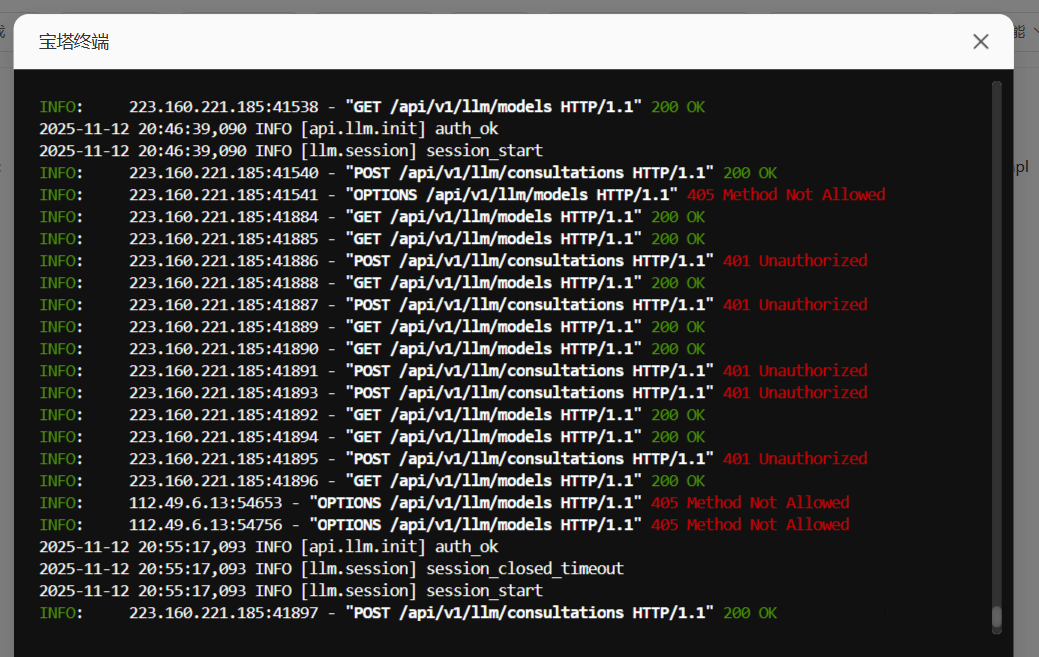
Task: Click the 宝塔终端 dialog title
Action: [74, 42]
